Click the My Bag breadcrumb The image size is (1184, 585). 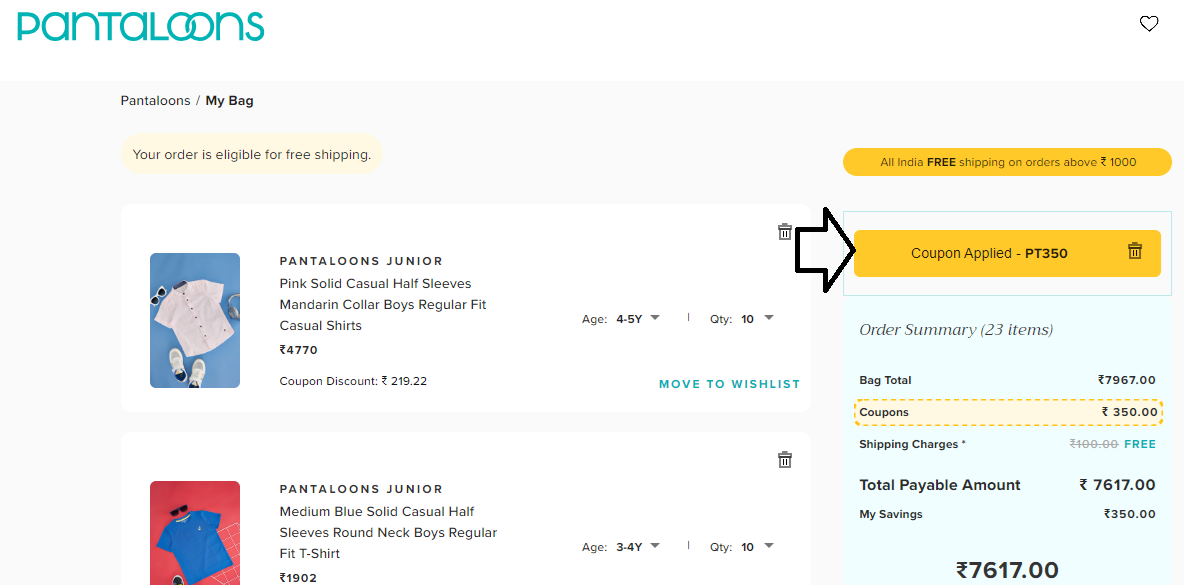(x=230, y=100)
